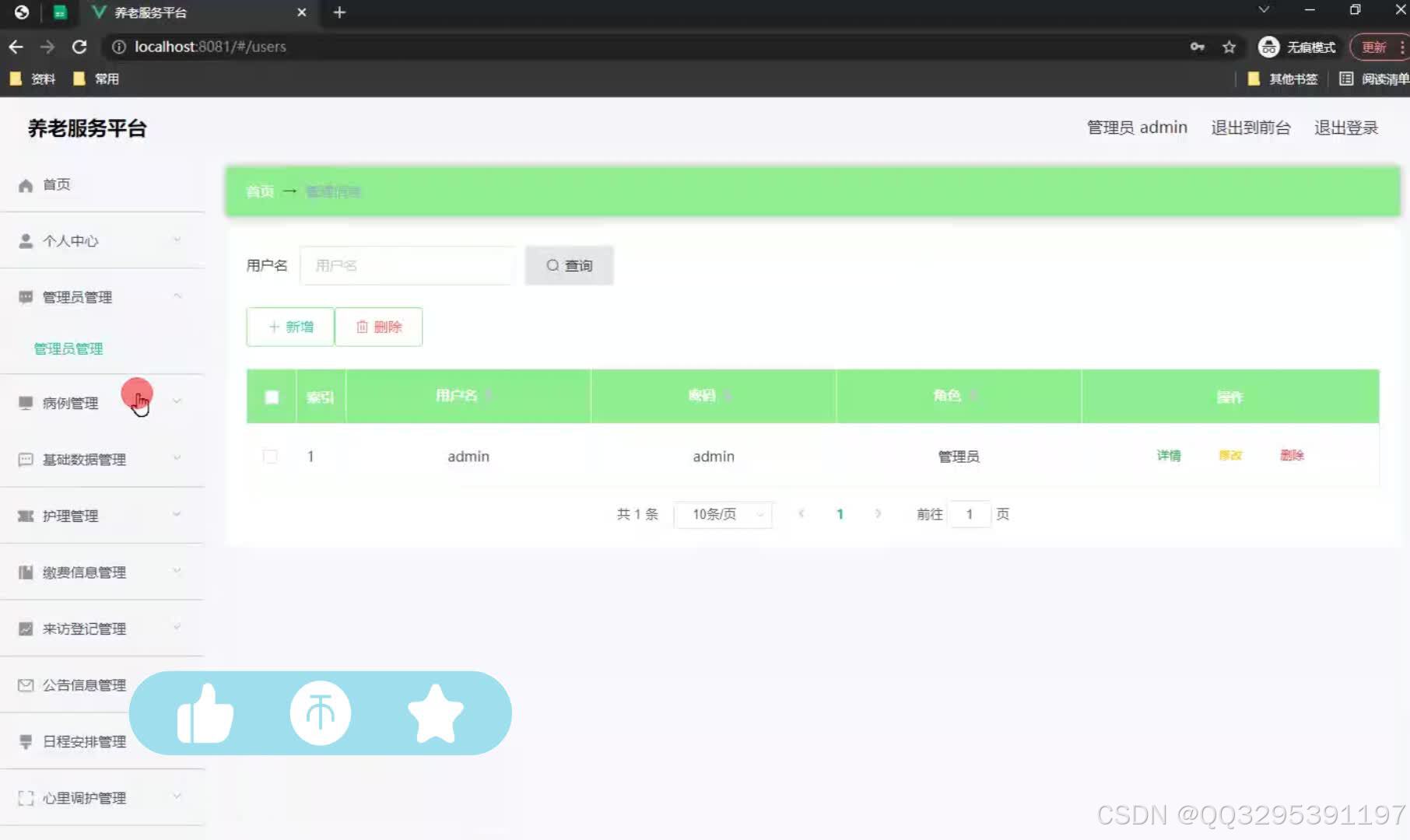Reload the page with browser refresh icon
Screen dimensions: 1410x840
[x=79, y=47]
